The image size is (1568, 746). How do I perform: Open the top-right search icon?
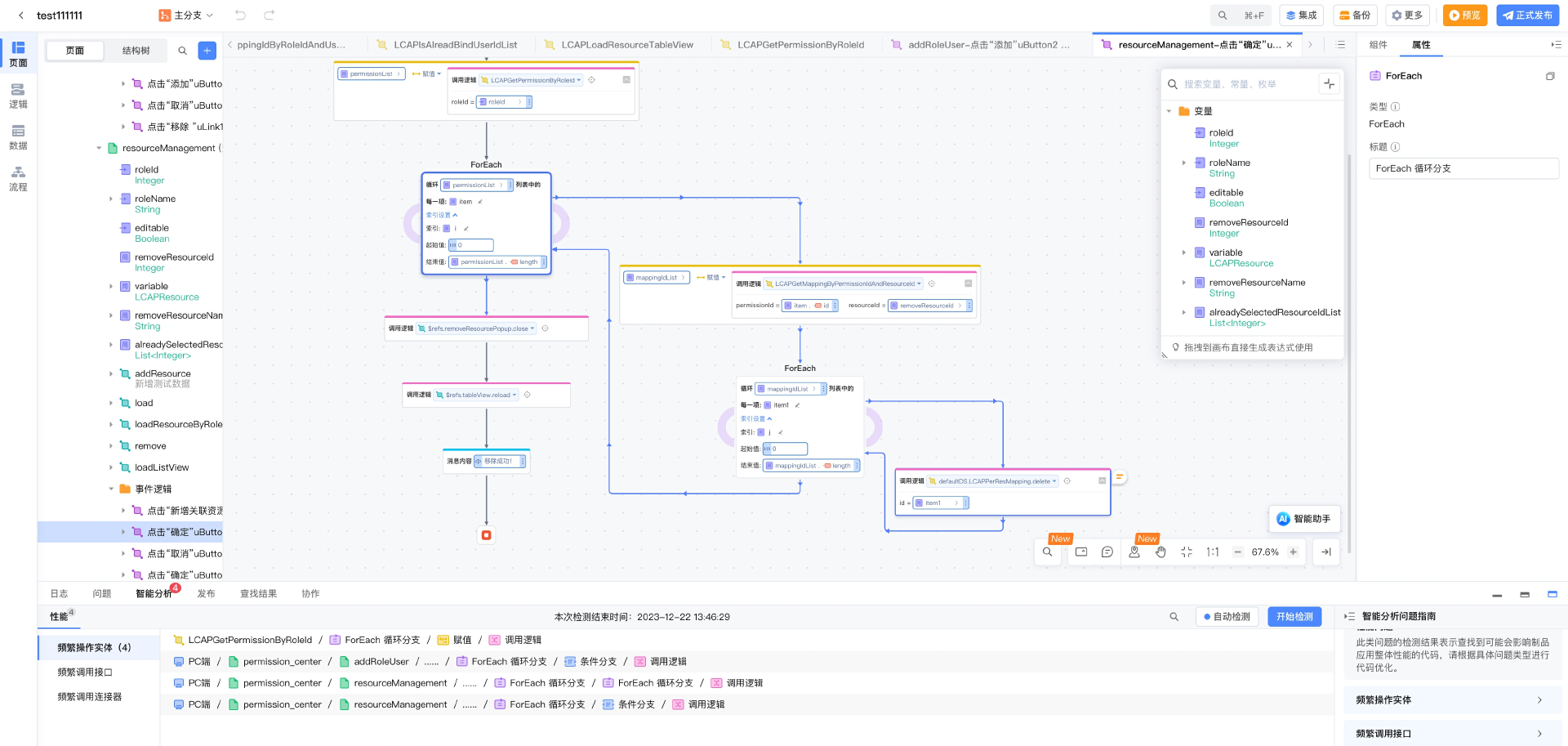pyautogui.click(x=1223, y=16)
